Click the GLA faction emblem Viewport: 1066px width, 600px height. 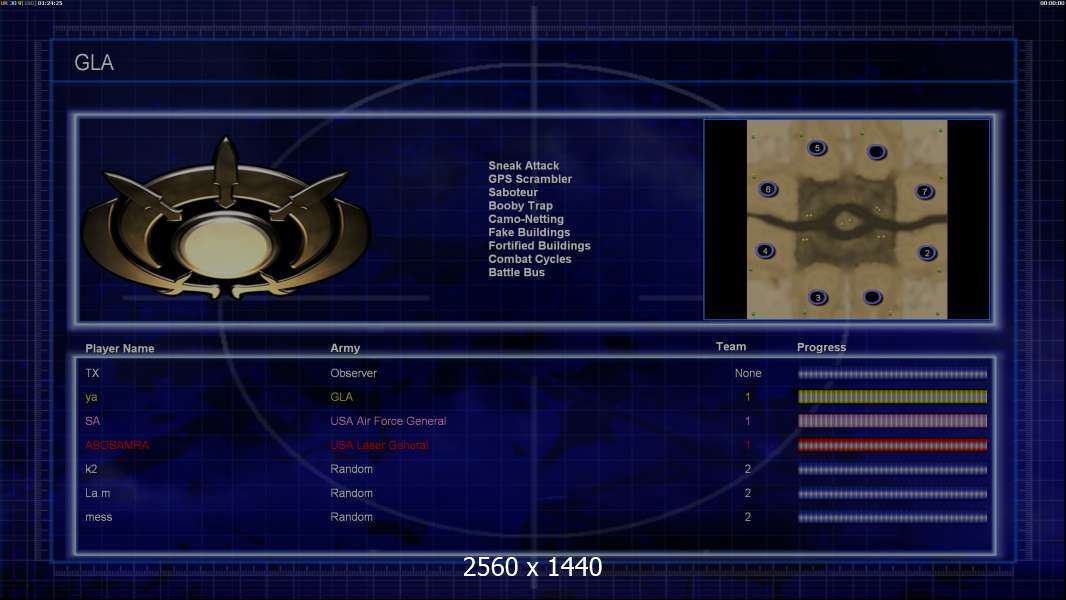(x=226, y=219)
